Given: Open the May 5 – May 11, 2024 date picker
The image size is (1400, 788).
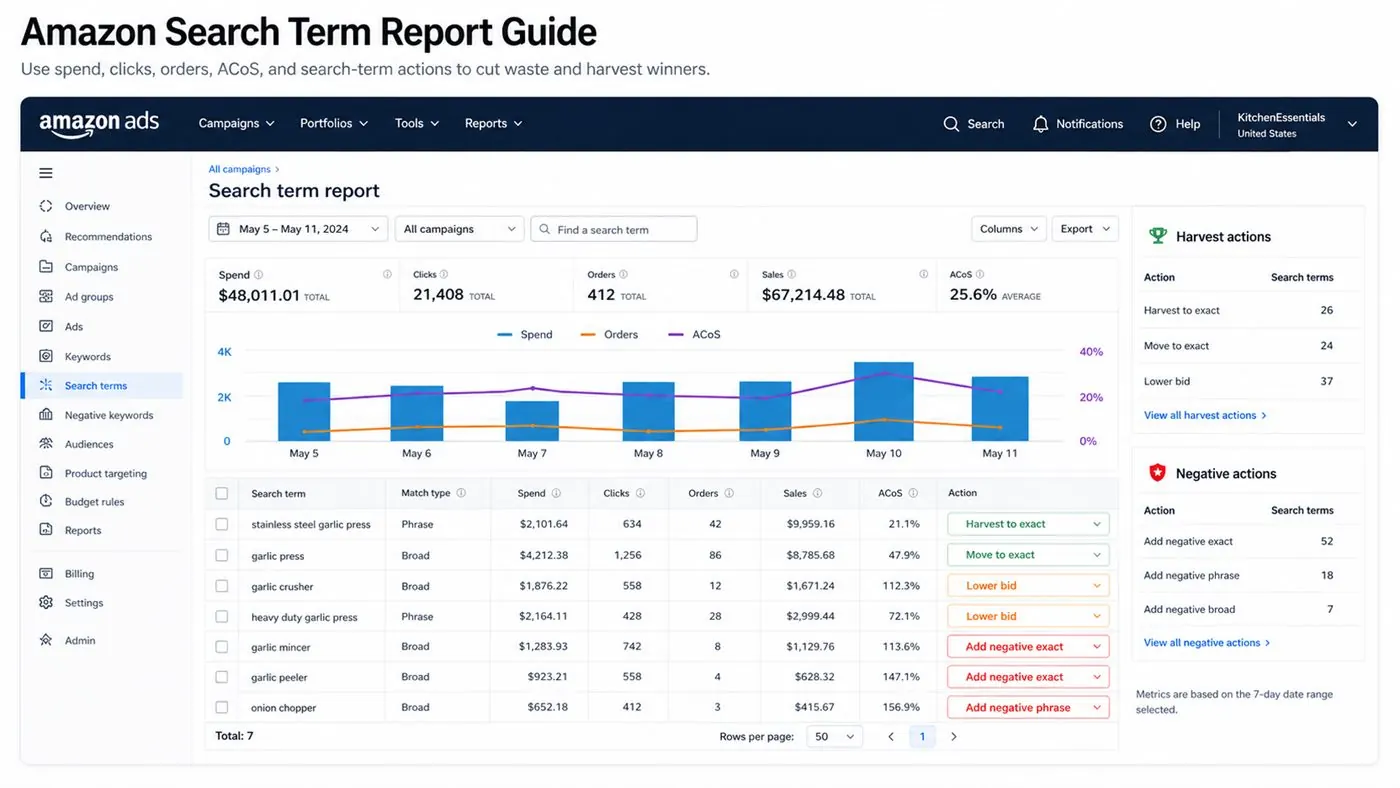Looking at the screenshot, I should click(x=298, y=229).
